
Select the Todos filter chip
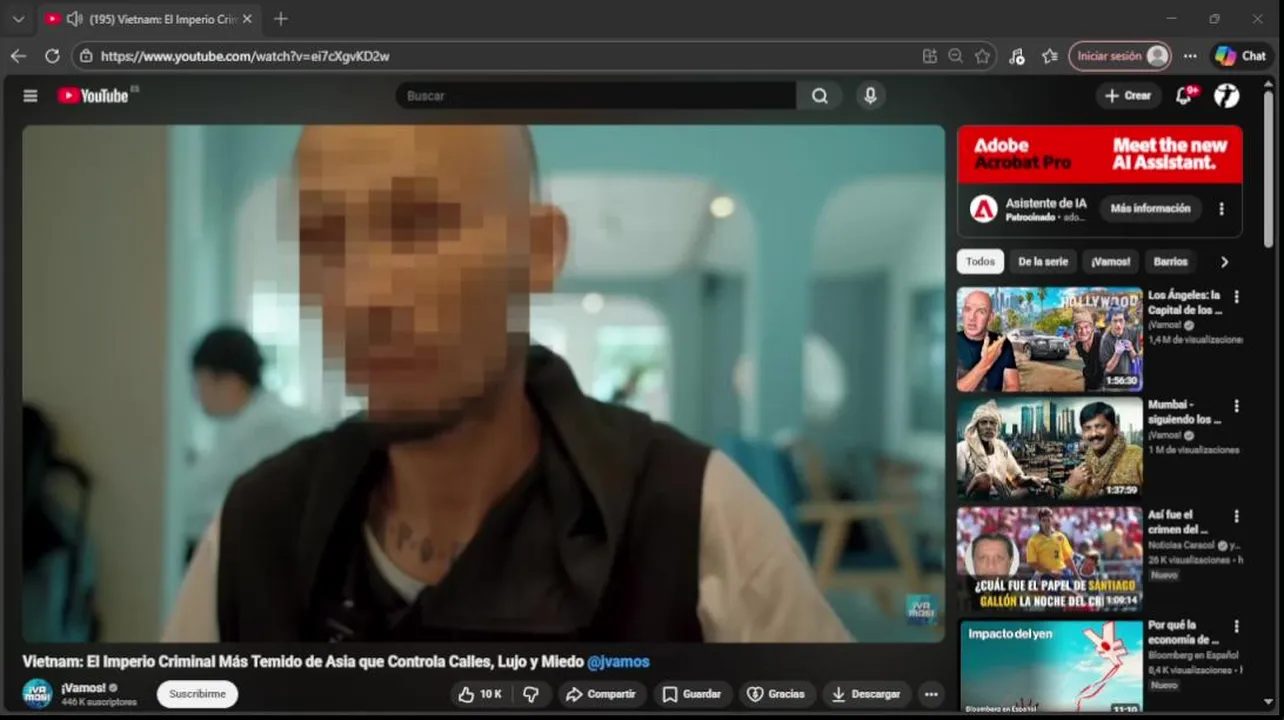point(980,262)
